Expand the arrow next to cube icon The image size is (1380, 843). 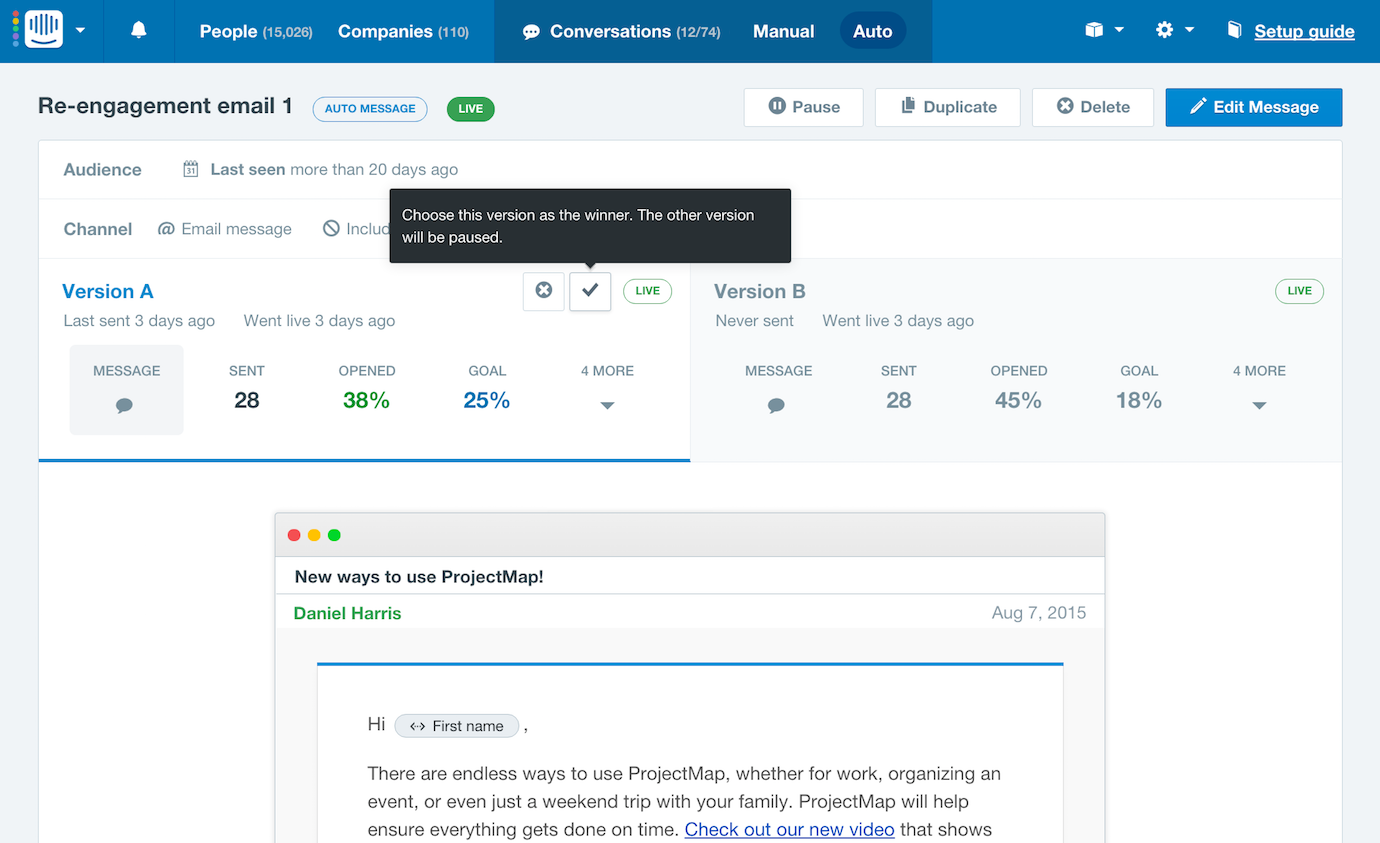pos(1119,30)
